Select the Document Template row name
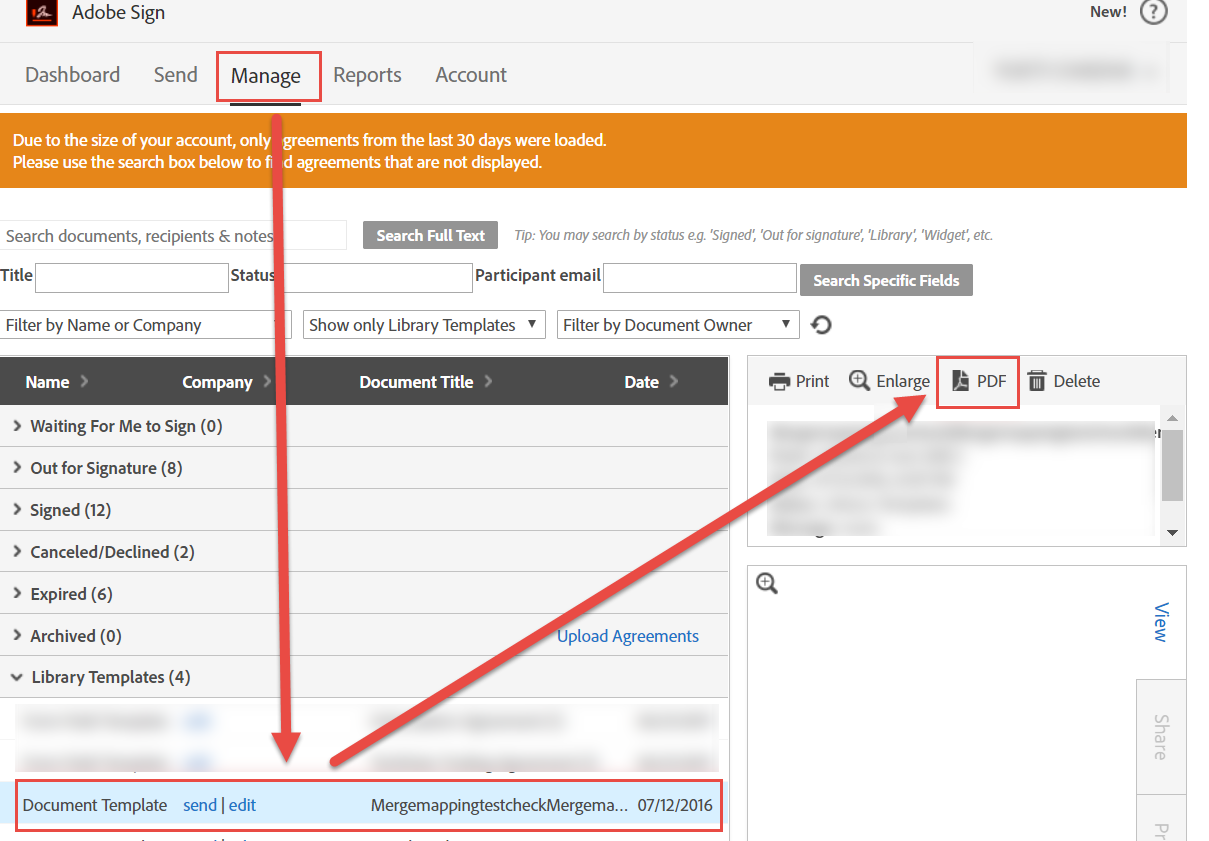Screen dimensions: 1209x841 [x=95, y=805]
